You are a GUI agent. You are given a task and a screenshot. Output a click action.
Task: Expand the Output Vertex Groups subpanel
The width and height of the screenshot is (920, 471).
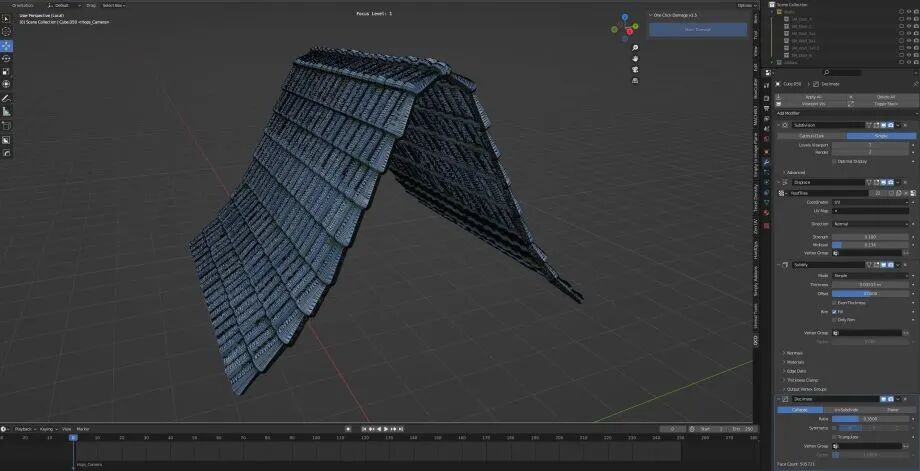point(804,389)
